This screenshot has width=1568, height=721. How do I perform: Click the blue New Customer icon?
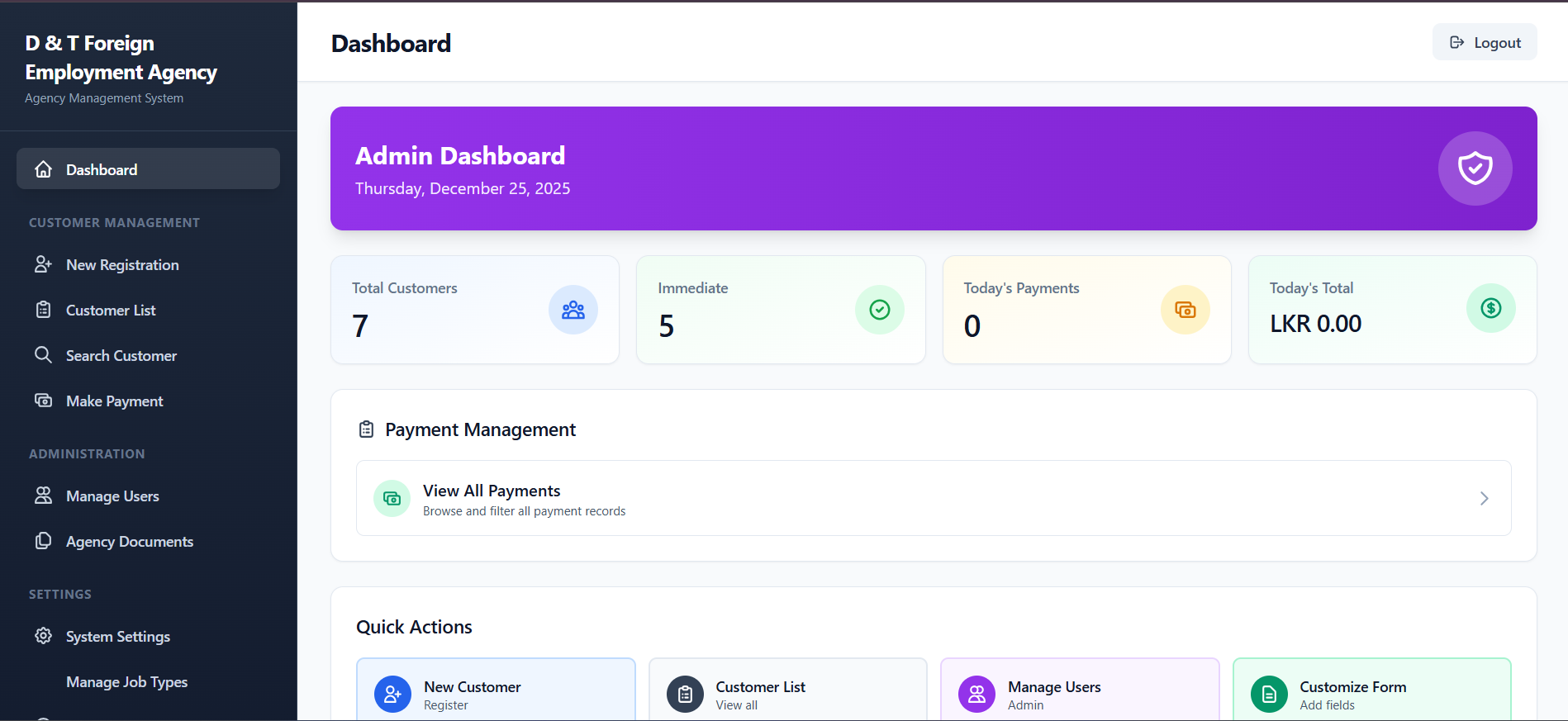point(392,695)
